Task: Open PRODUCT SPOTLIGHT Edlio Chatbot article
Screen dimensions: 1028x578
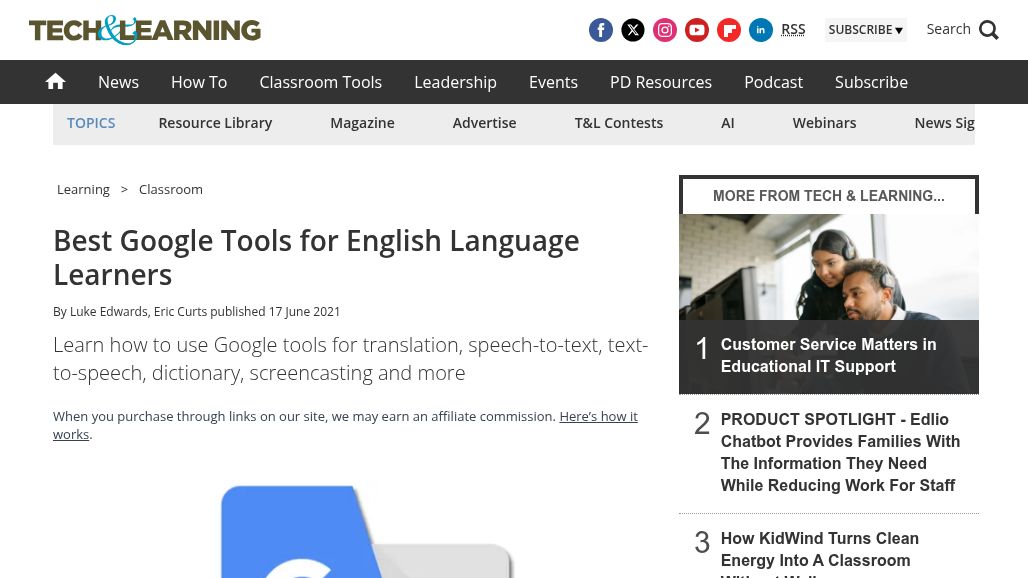Action: pos(840,452)
